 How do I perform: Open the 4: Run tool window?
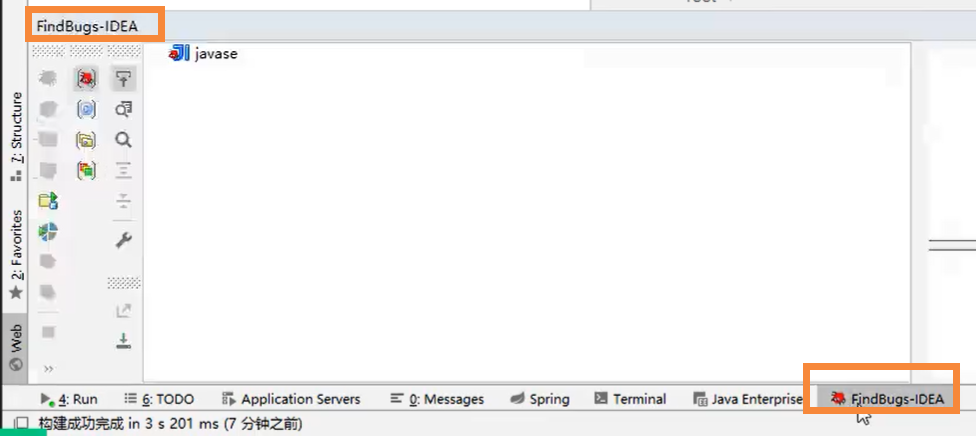[68, 399]
